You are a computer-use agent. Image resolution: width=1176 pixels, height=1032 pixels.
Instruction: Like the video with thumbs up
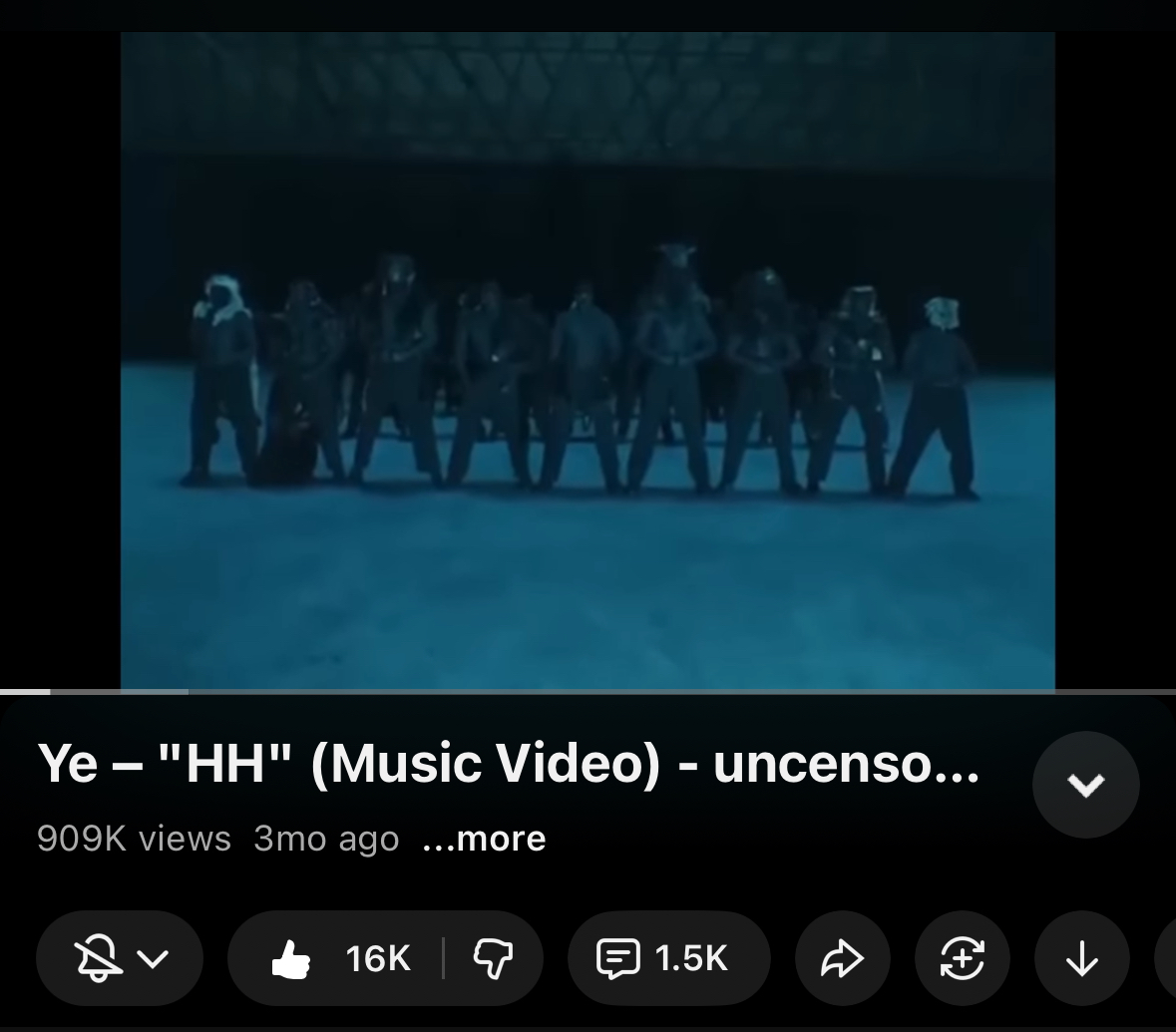pyautogui.click(x=291, y=958)
